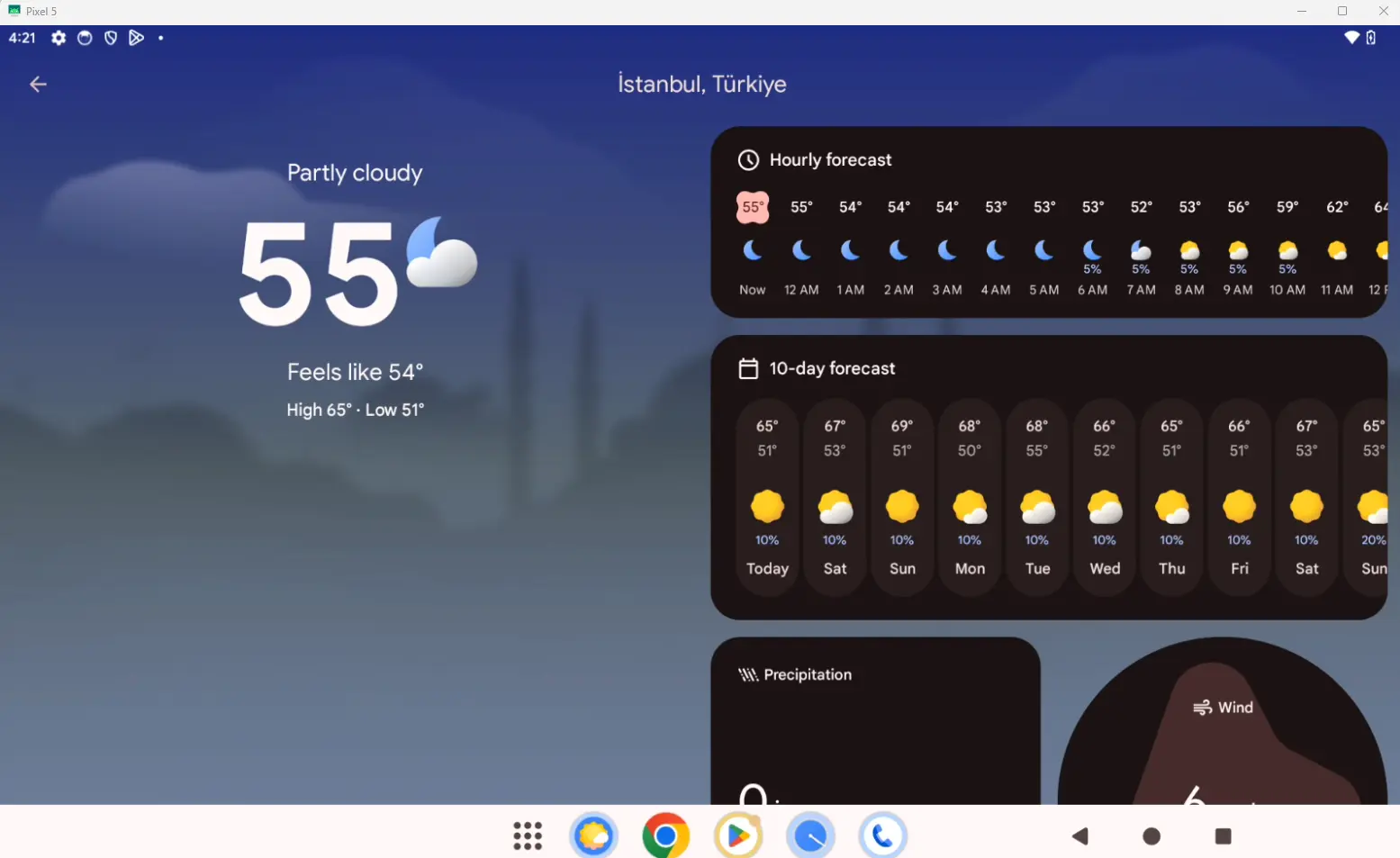Tap the Partly cloudy condition text
1400x858 pixels.
(355, 173)
